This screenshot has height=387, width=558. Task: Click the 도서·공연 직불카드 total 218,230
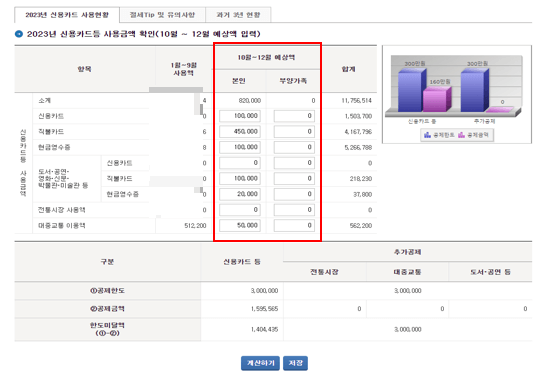(361, 179)
